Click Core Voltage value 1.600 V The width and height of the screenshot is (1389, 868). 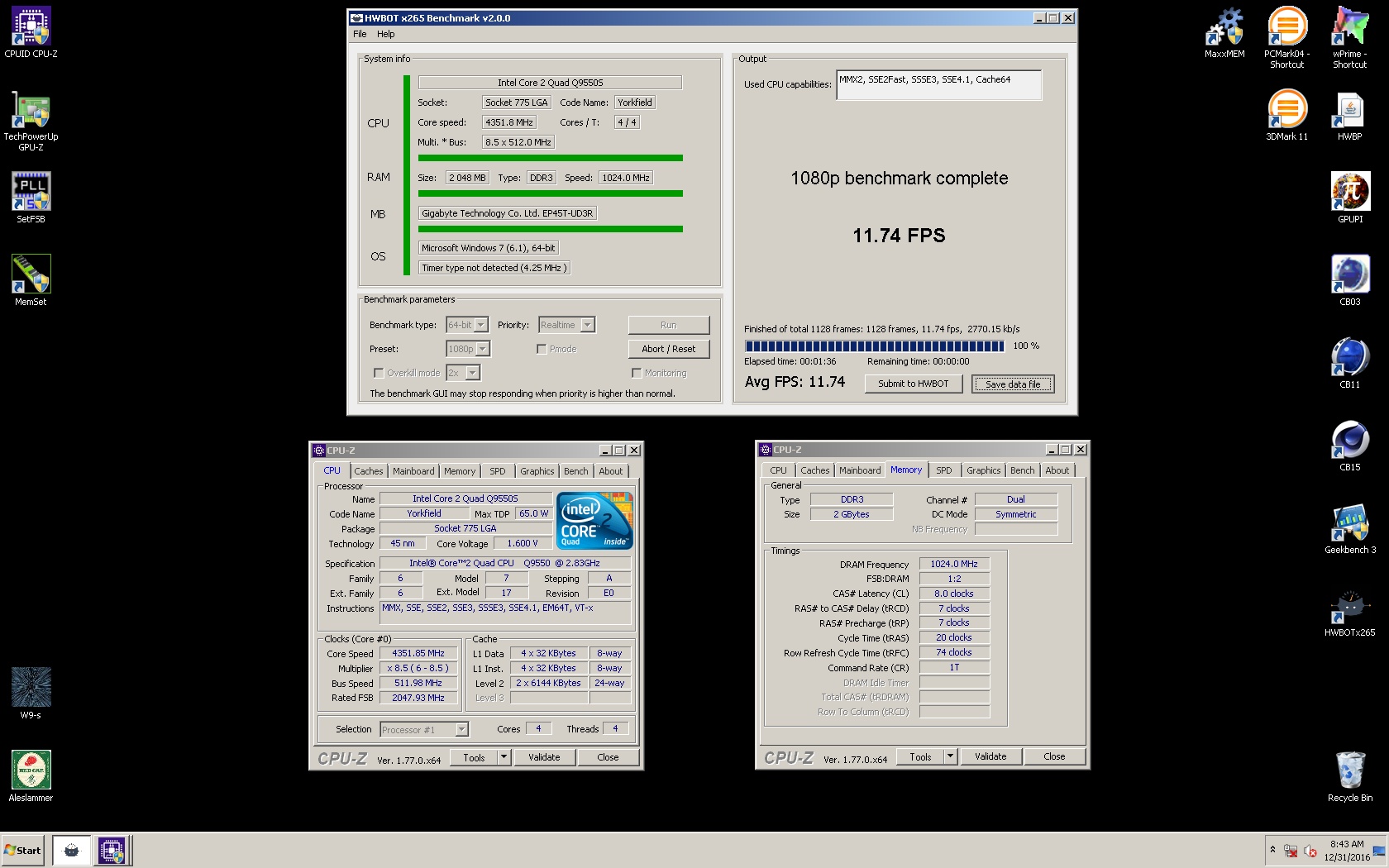coord(523,543)
